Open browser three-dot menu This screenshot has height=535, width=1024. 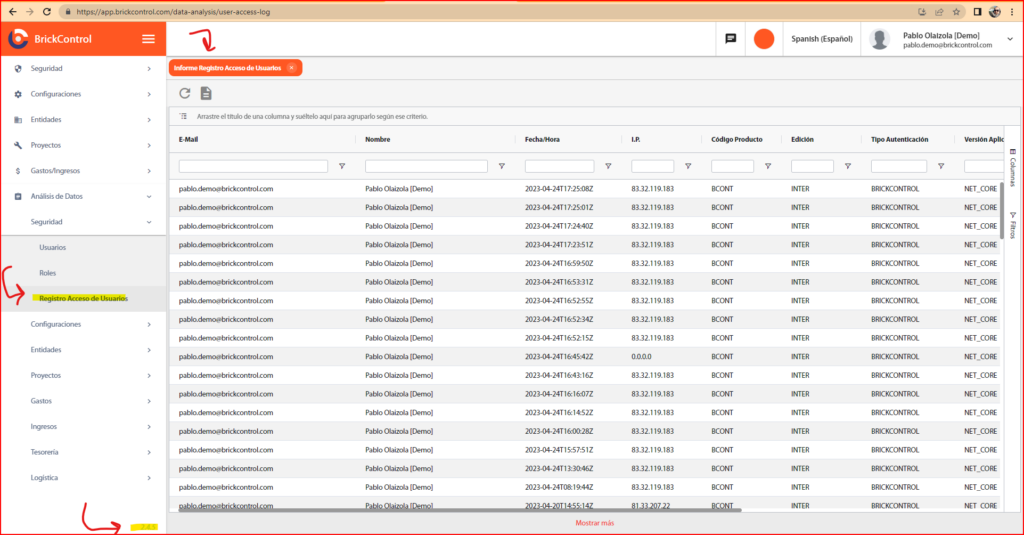tap(1012, 12)
